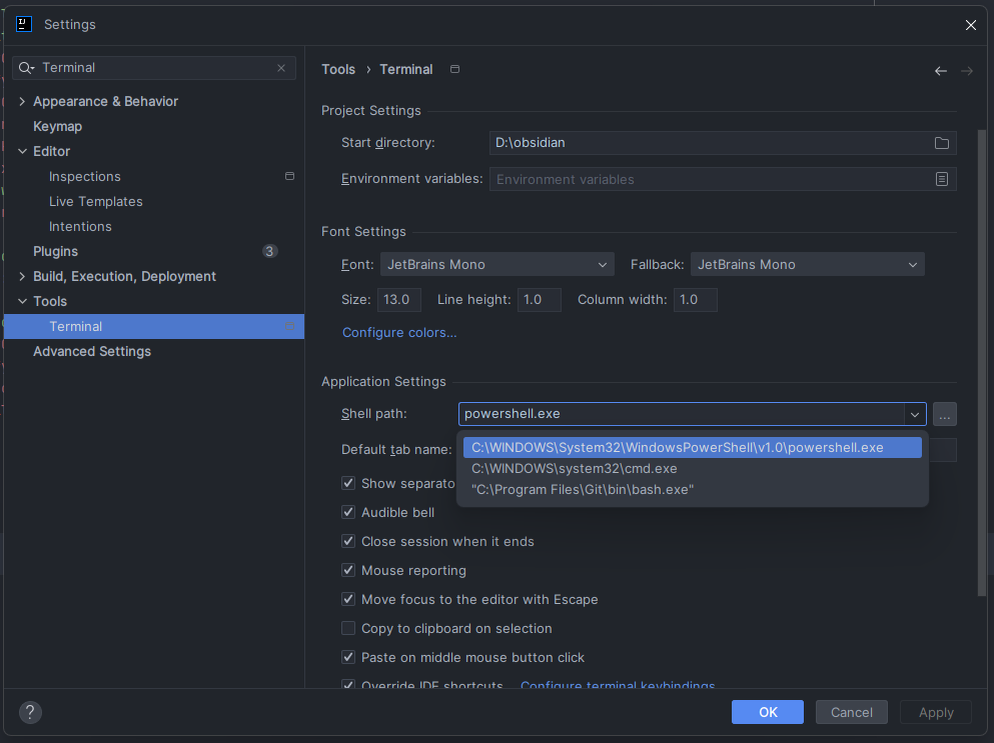Select cmd.exe from the shell path list
The height and width of the screenshot is (743, 994).
[x=574, y=468]
